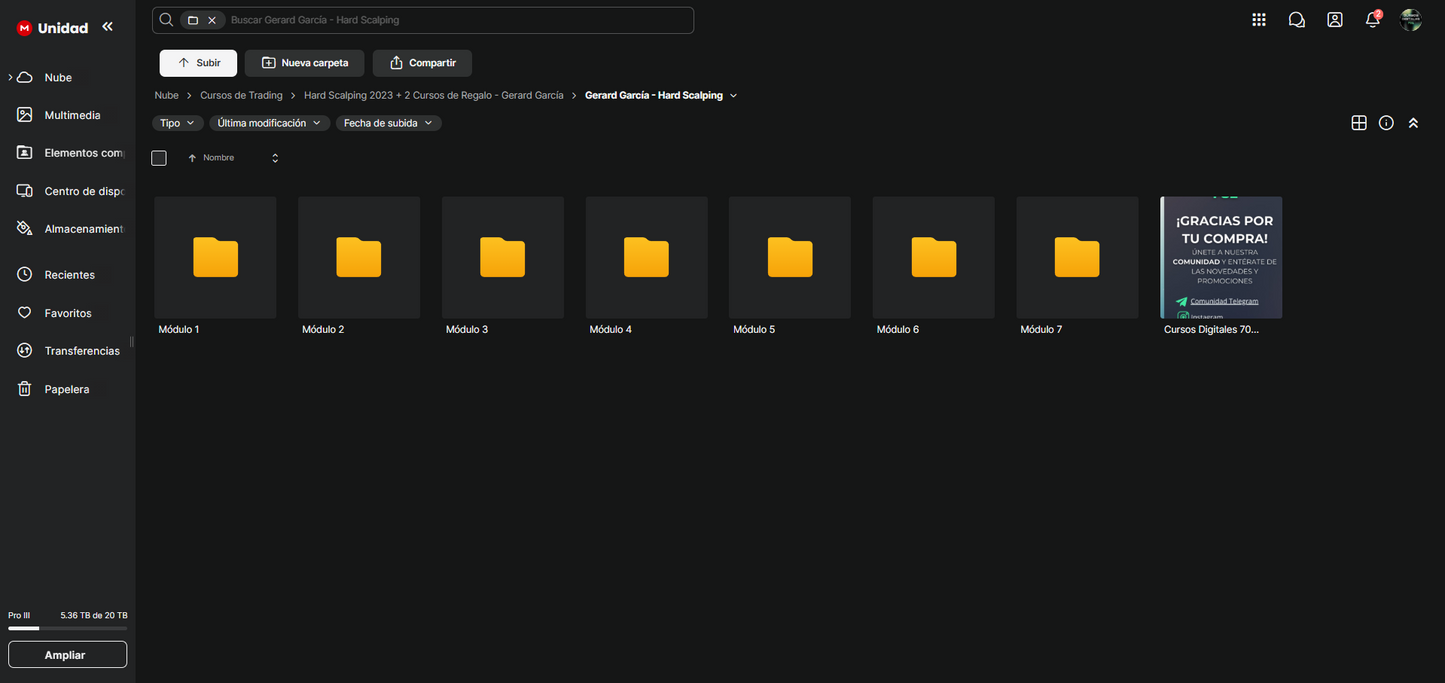
Task: Open the contacts icon in top bar
Action: pyautogui.click(x=1335, y=20)
